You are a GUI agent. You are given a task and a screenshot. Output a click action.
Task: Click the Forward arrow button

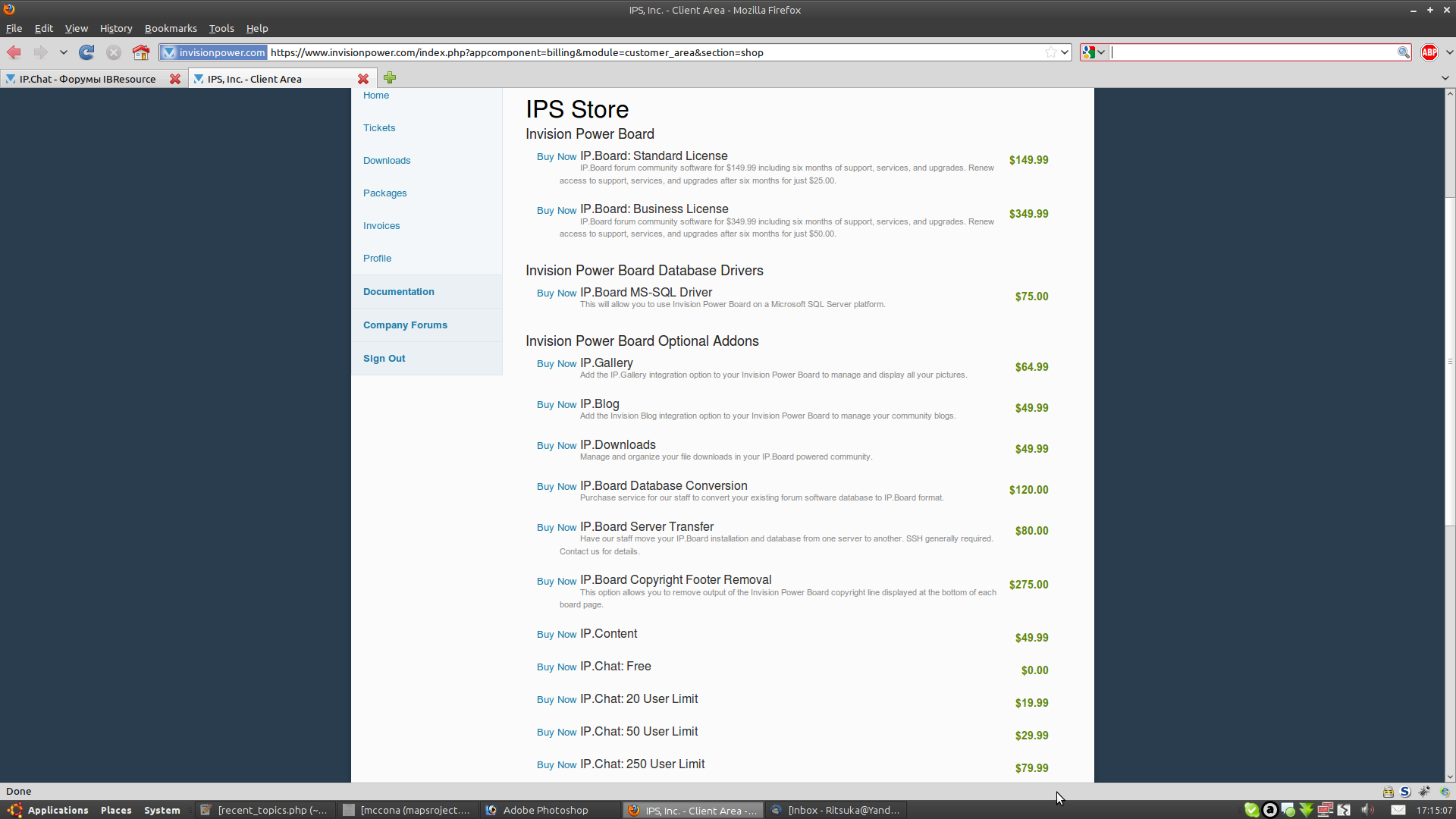[40, 52]
